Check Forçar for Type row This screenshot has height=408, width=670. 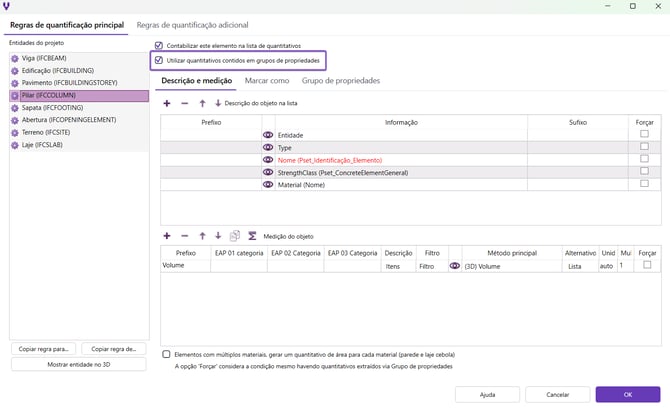tap(644, 146)
